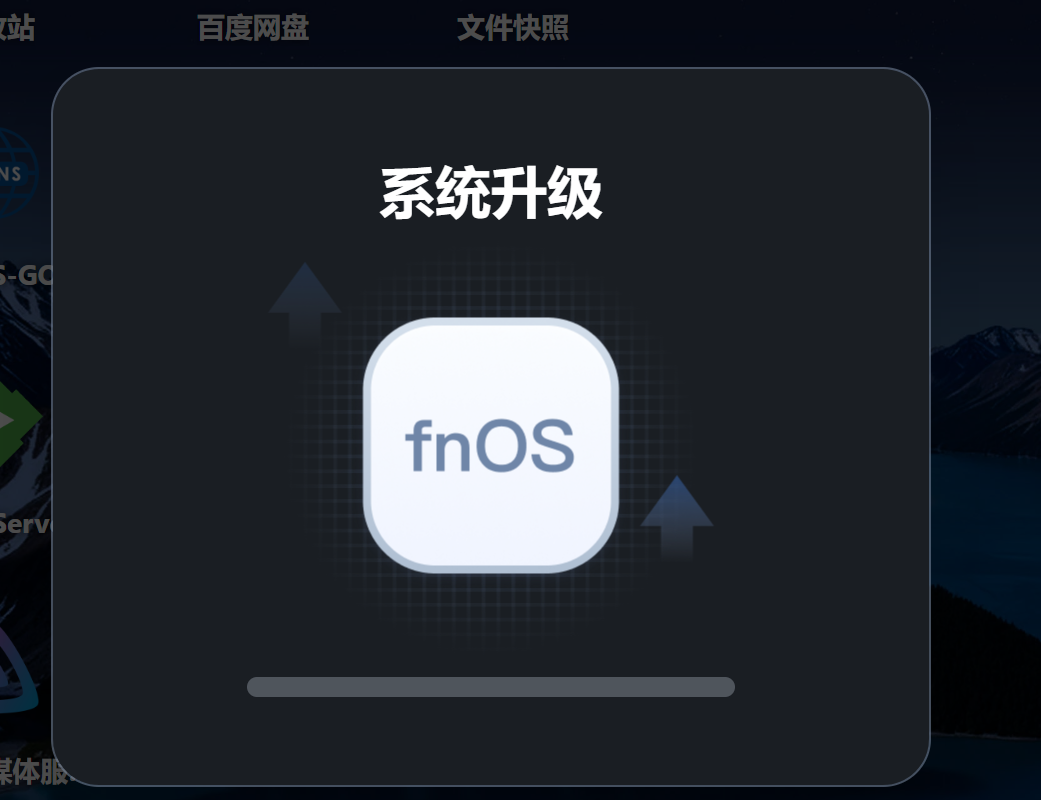1041x800 pixels.
Task: Click the brighter blue upward arrow graphic
Action: tap(677, 518)
